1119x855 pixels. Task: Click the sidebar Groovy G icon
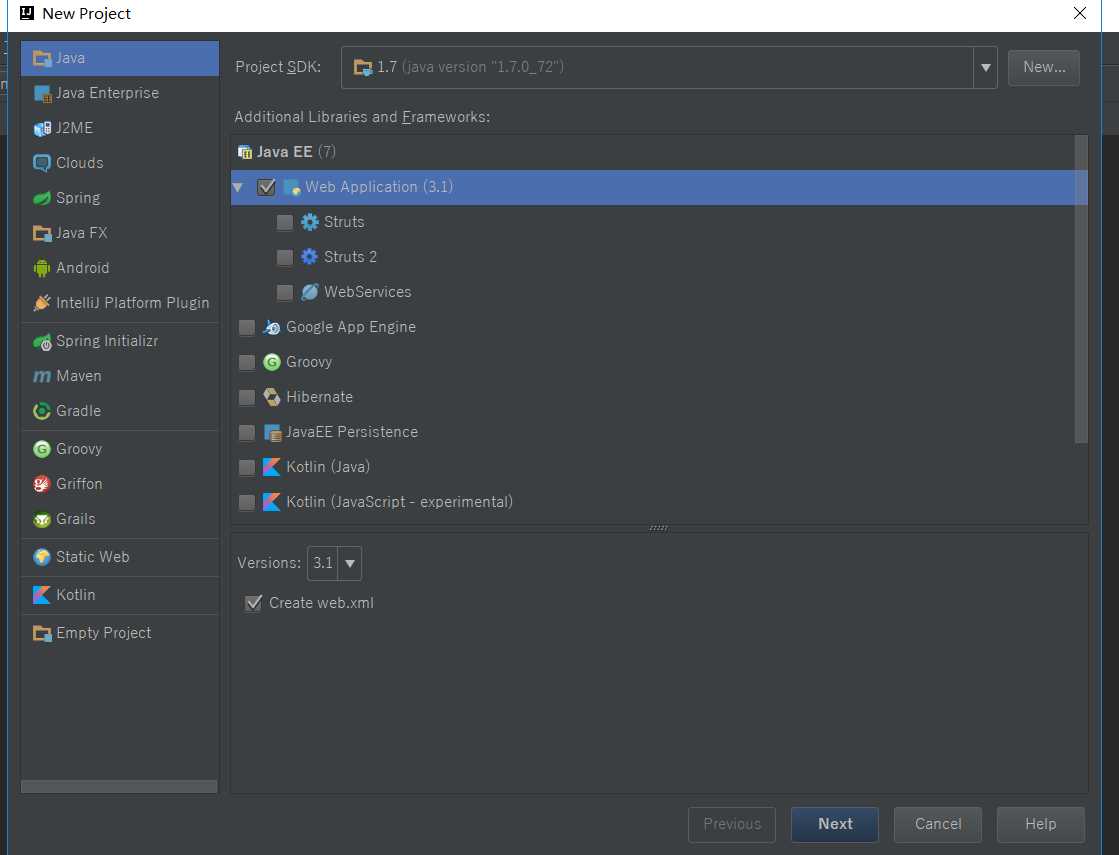click(x=42, y=449)
